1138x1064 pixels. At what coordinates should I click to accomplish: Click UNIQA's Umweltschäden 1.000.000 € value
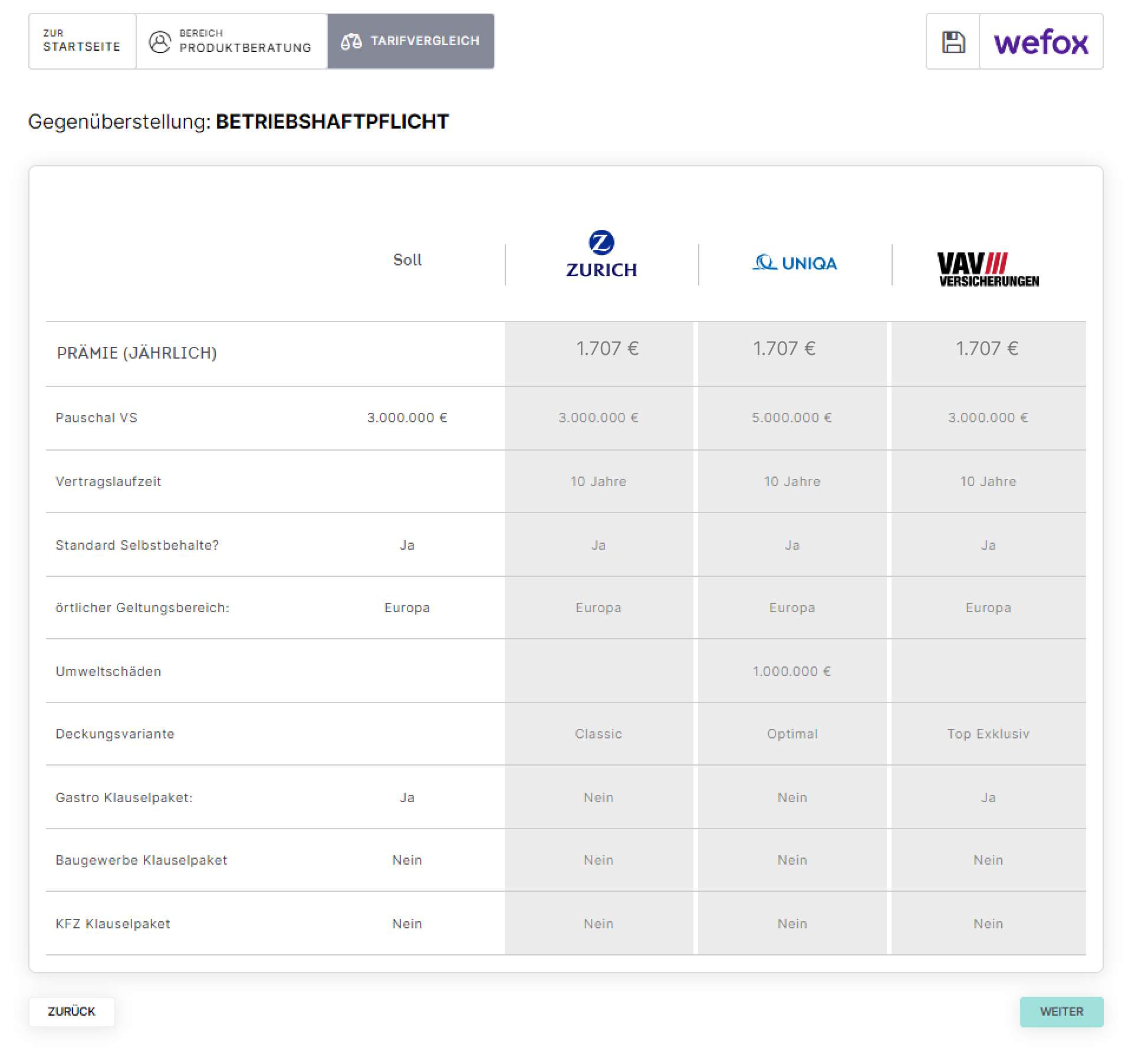tap(791, 671)
